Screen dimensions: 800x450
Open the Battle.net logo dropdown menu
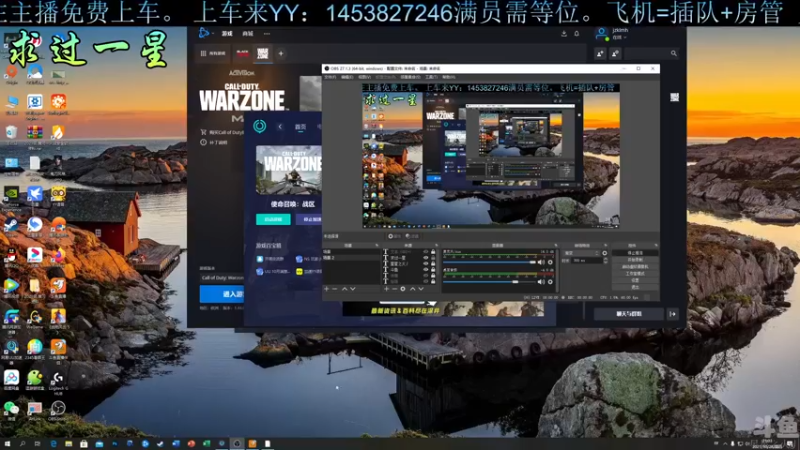coord(205,33)
